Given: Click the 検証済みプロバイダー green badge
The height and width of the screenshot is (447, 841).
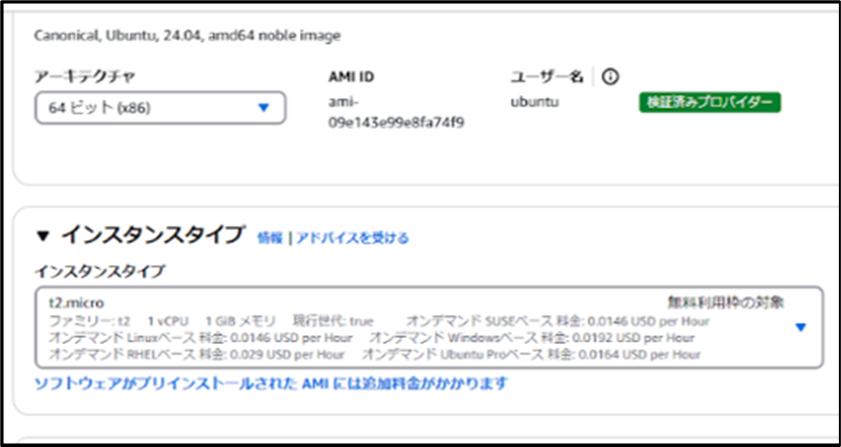Looking at the screenshot, I should [710, 102].
